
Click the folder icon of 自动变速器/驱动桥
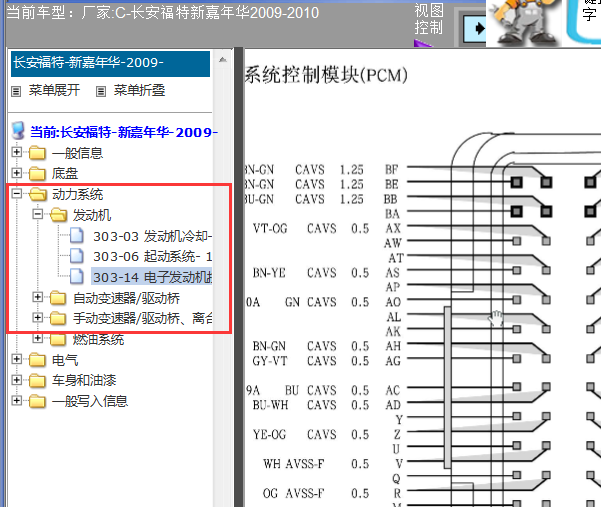pyautogui.click(x=58, y=298)
